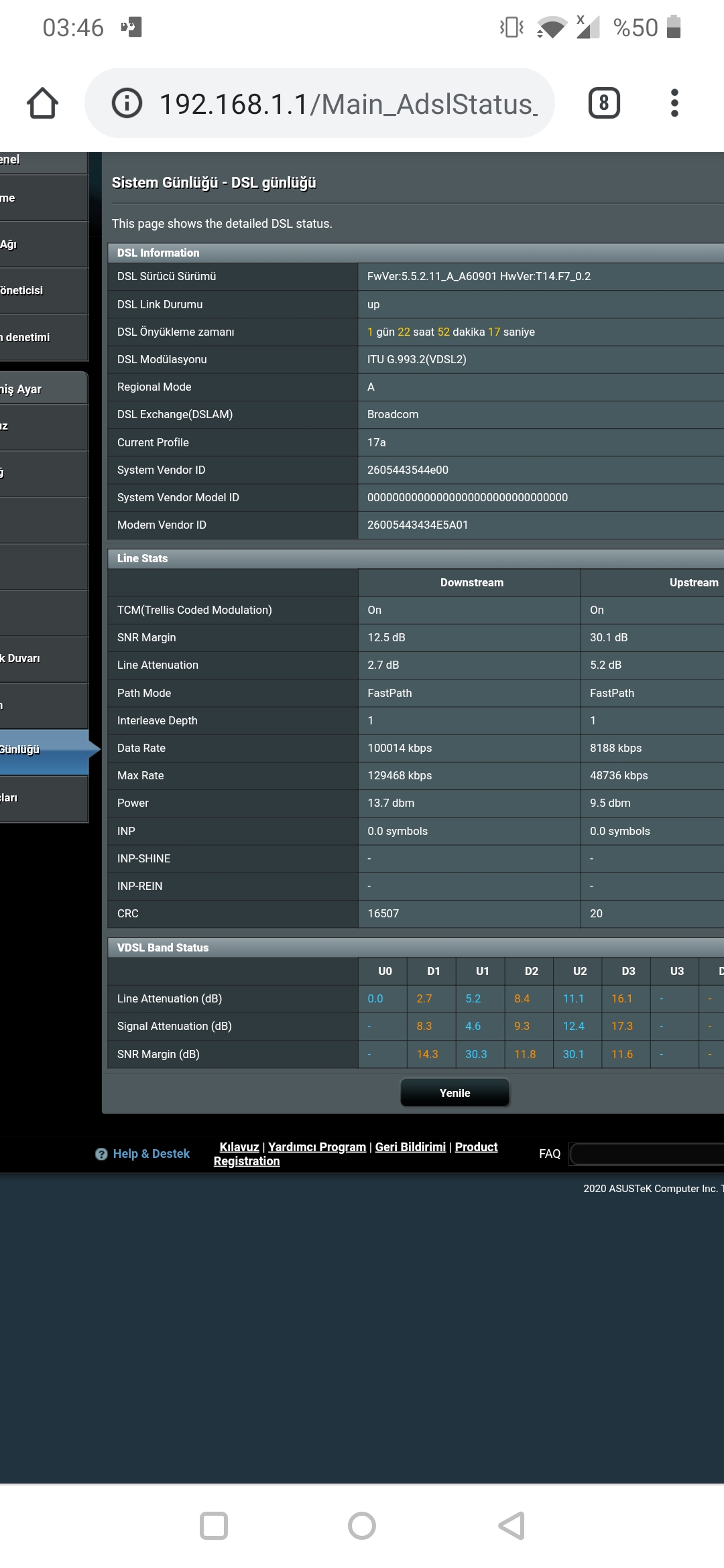The height and width of the screenshot is (1568, 724).
Task: Open the three-dot browser menu
Action: tap(674, 103)
